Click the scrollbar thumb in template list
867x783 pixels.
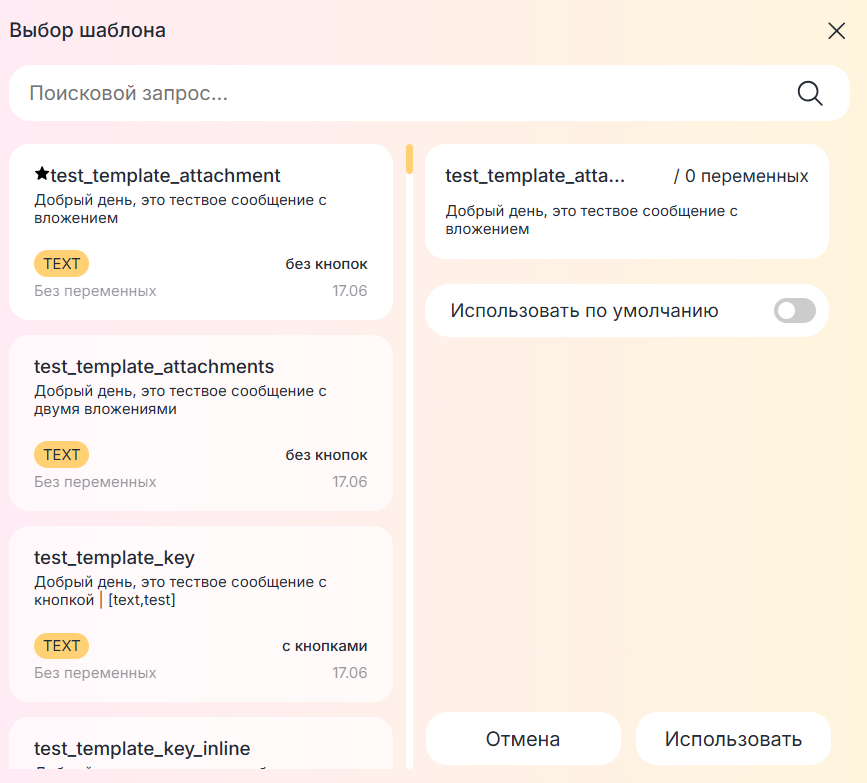tap(409, 160)
